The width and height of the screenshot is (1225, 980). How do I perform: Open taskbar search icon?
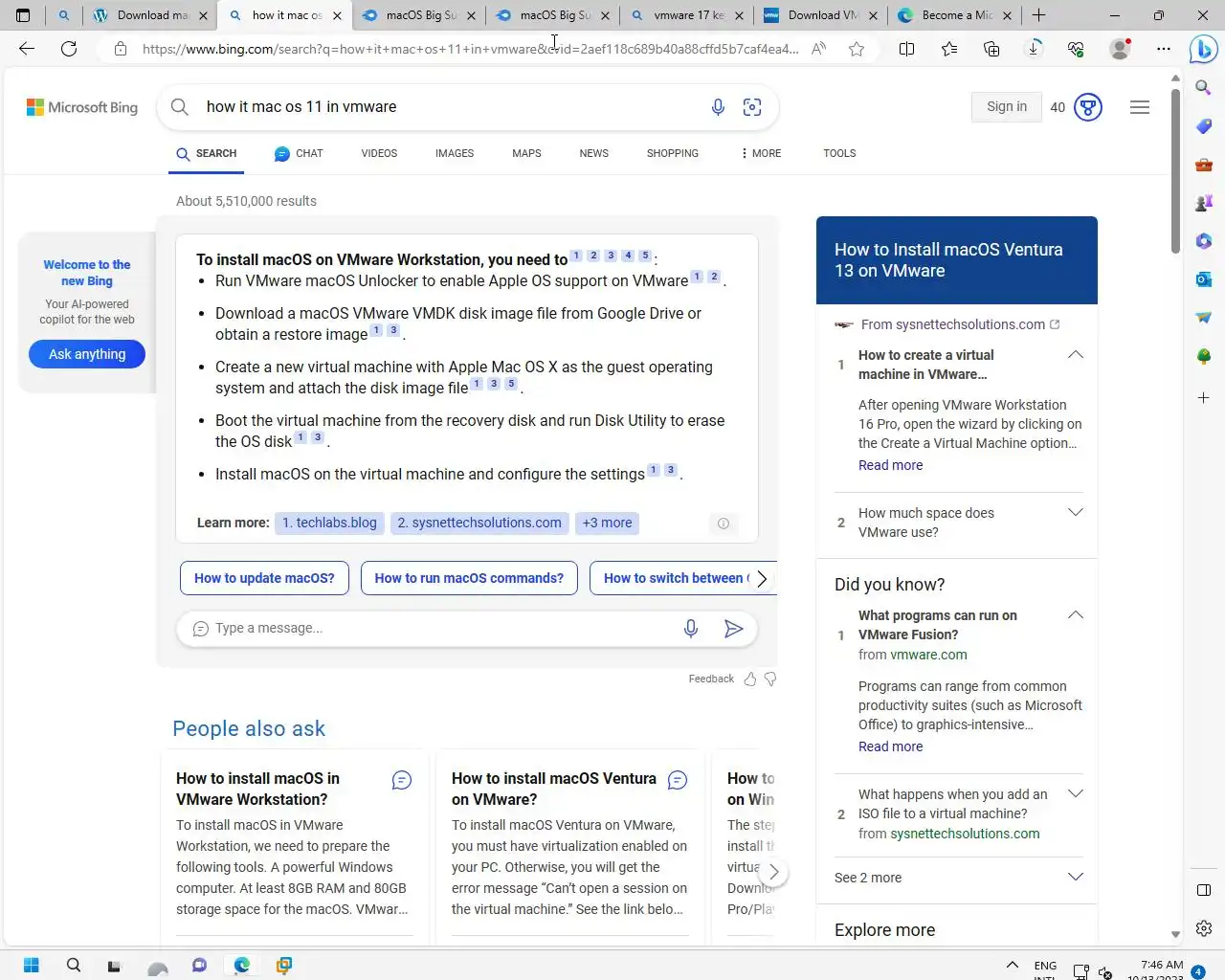[x=74, y=965]
